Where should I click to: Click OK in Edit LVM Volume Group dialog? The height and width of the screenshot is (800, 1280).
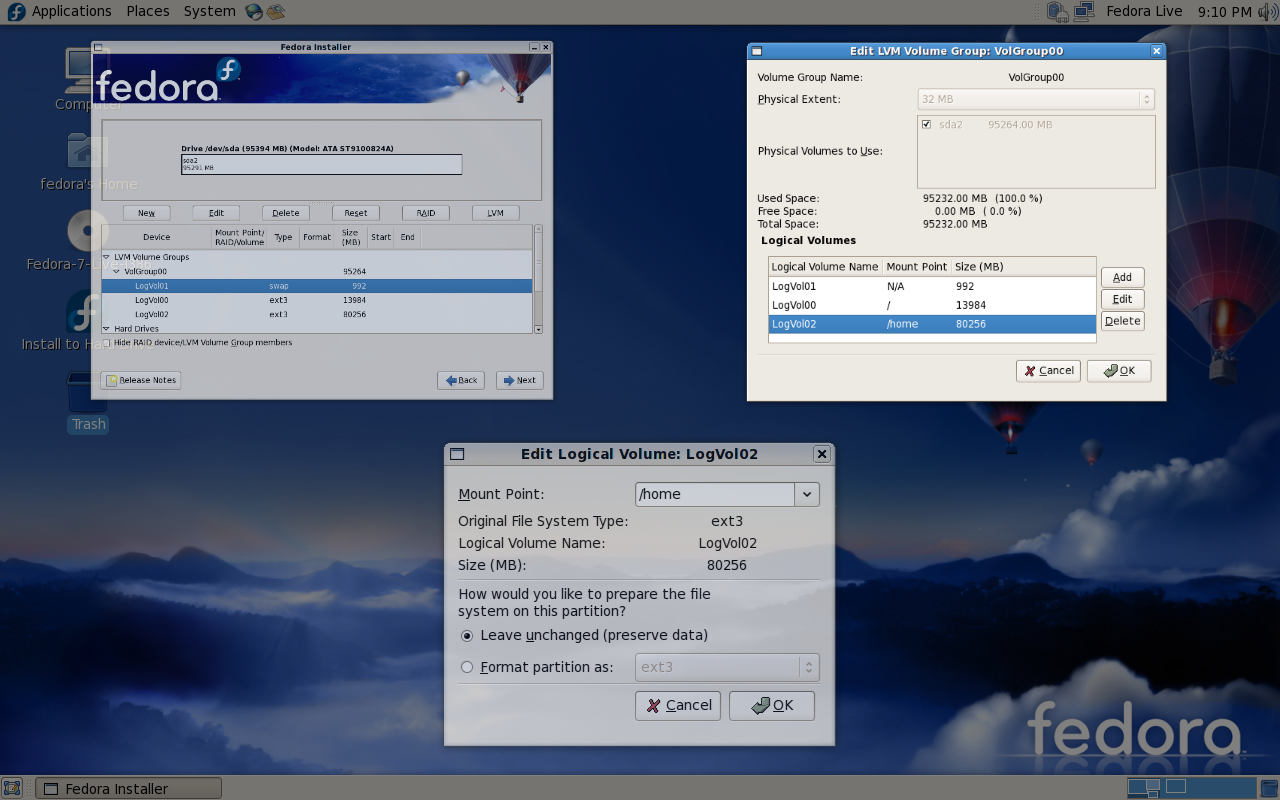tap(1119, 370)
